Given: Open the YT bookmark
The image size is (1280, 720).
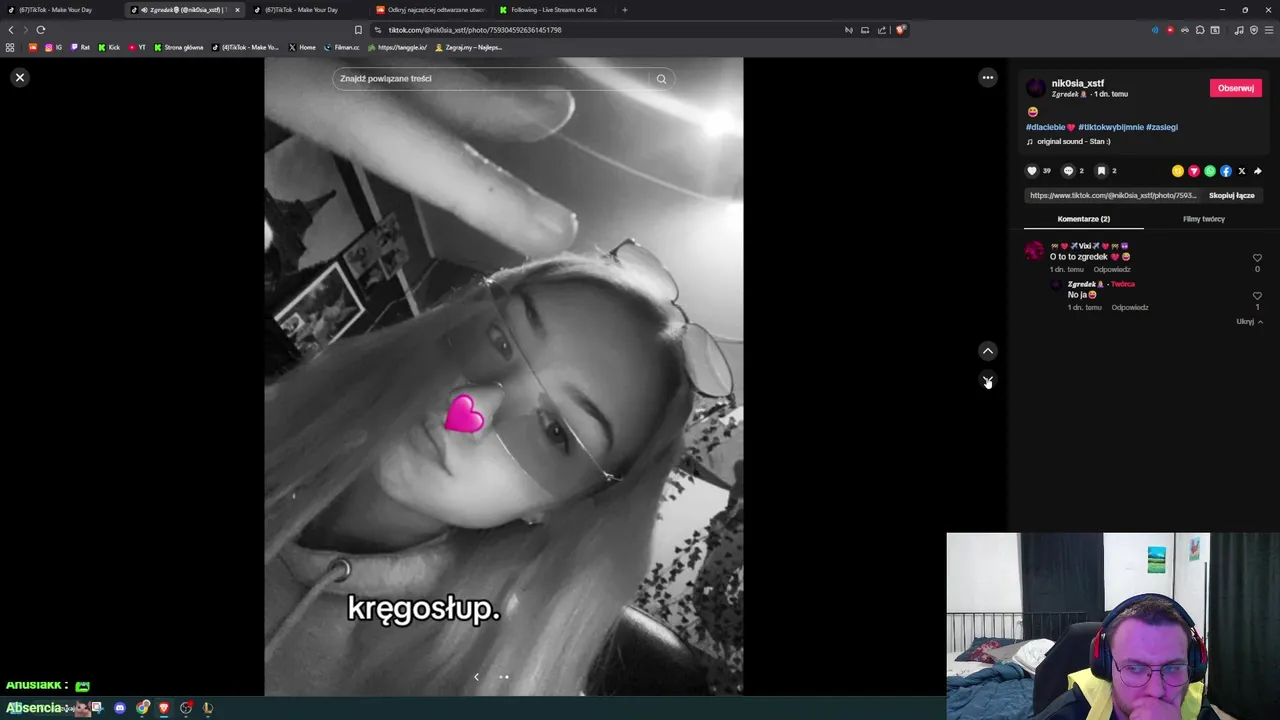Looking at the screenshot, I should (137, 47).
